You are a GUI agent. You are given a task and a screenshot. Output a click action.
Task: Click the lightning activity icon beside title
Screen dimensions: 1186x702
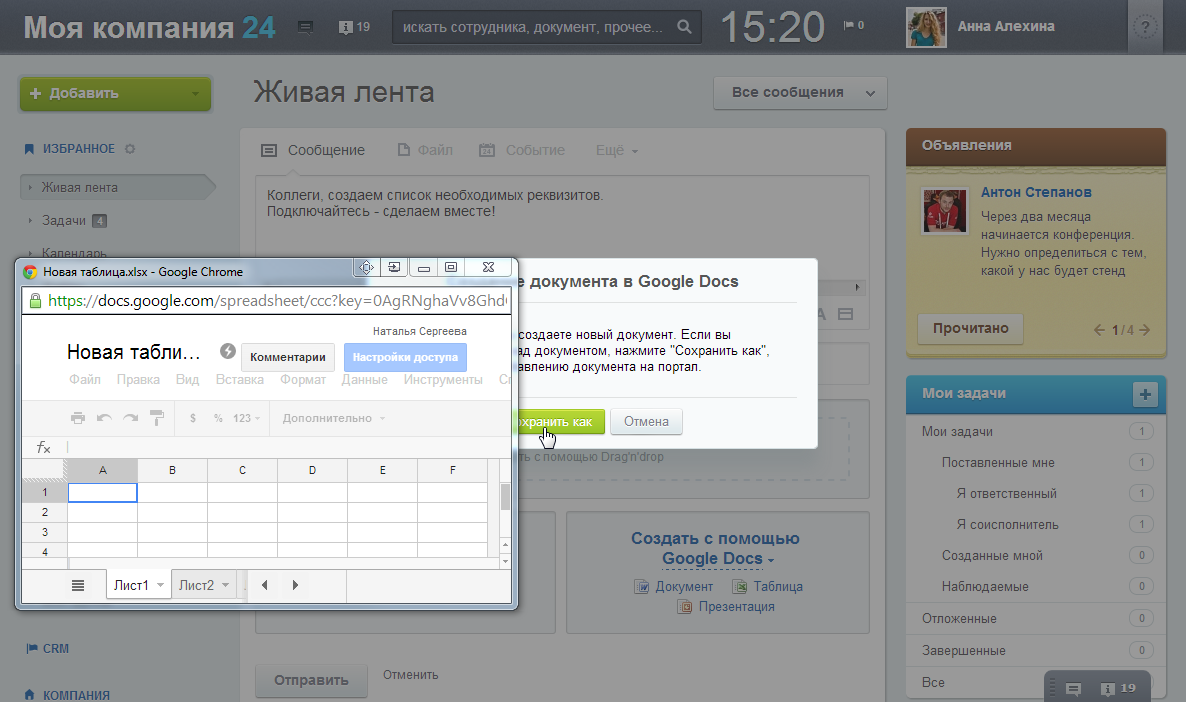(x=228, y=351)
